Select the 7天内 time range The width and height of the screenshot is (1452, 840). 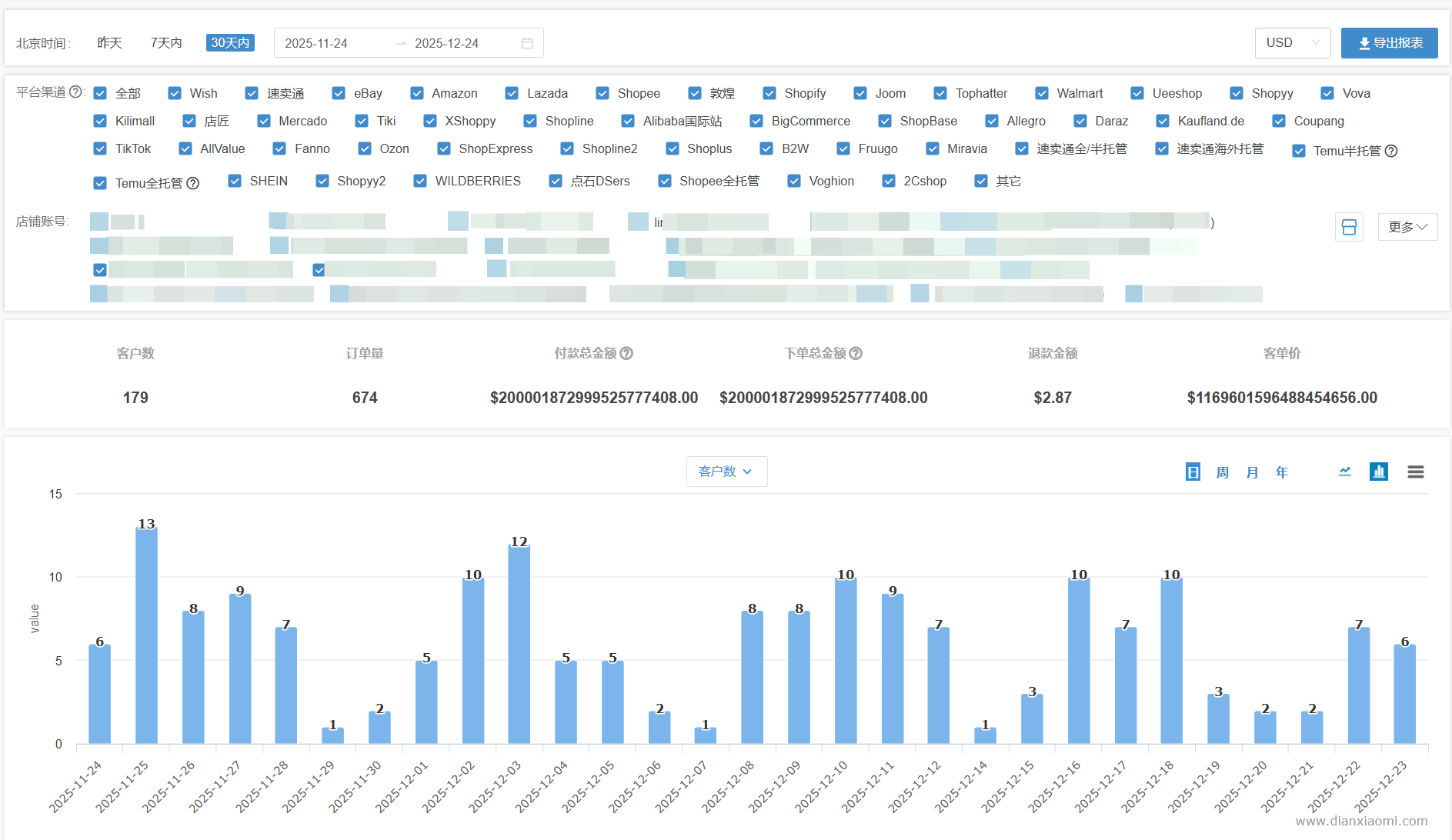(166, 43)
